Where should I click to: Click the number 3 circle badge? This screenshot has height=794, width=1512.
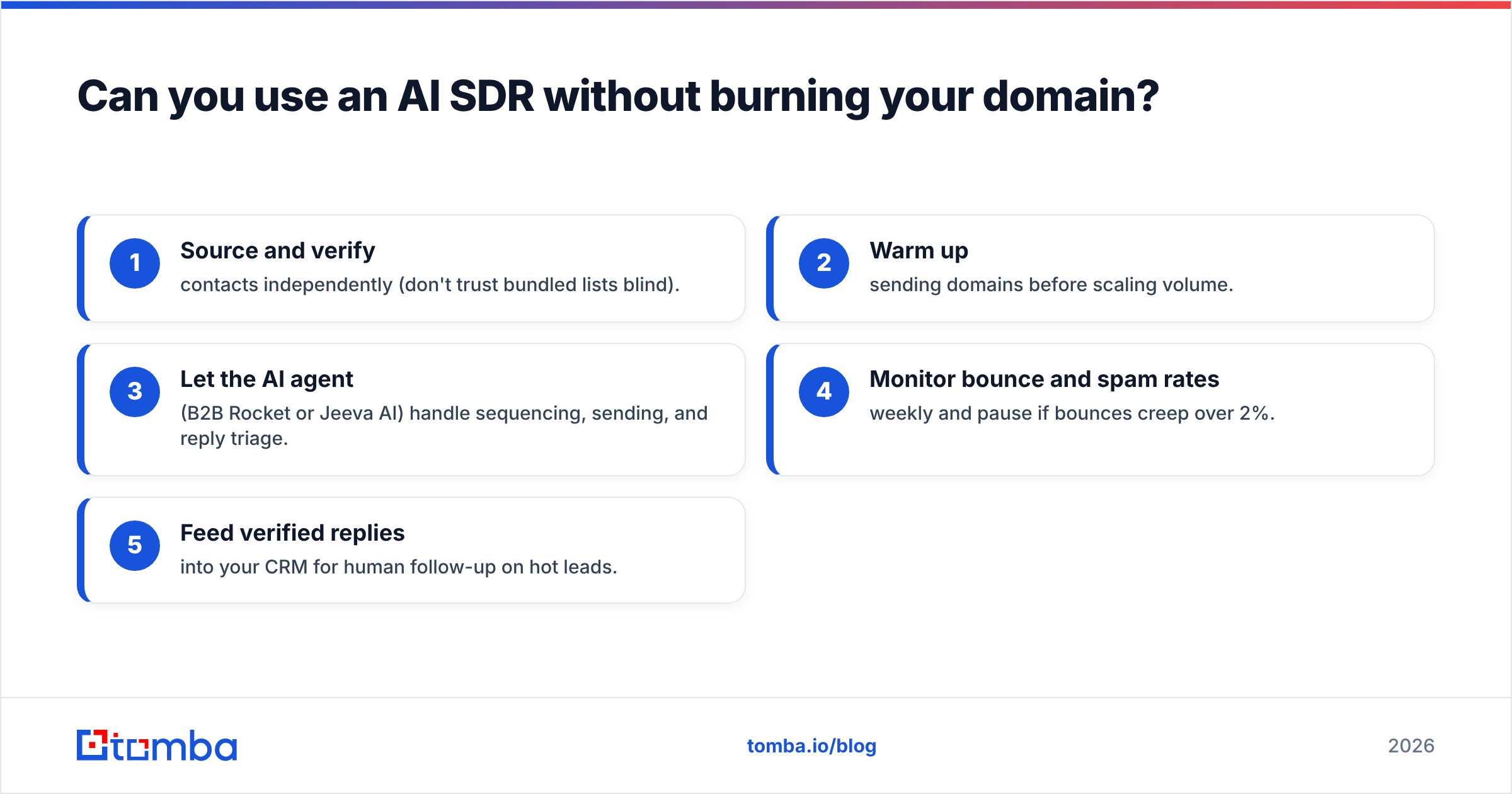pyautogui.click(x=135, y=392)
